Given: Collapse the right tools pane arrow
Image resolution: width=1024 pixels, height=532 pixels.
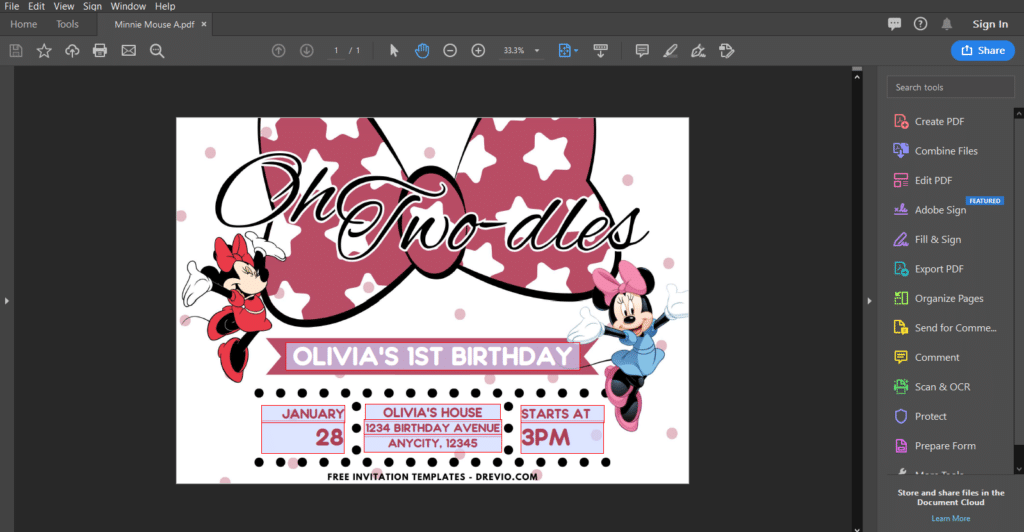Looking at the screenshot, I should click(869, 301).
